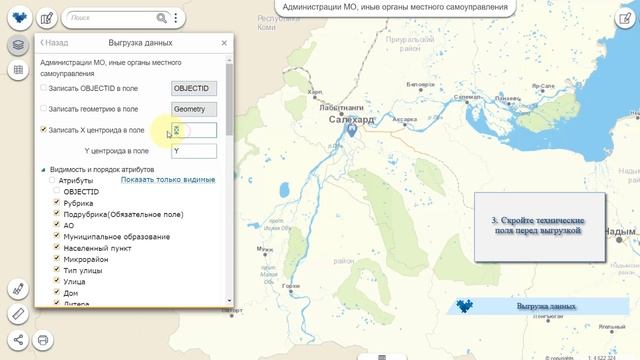This screenshot has width=640, height=360.
Task: Uncheck Муниципальное образование attribute
Action: tap(57, 236)
